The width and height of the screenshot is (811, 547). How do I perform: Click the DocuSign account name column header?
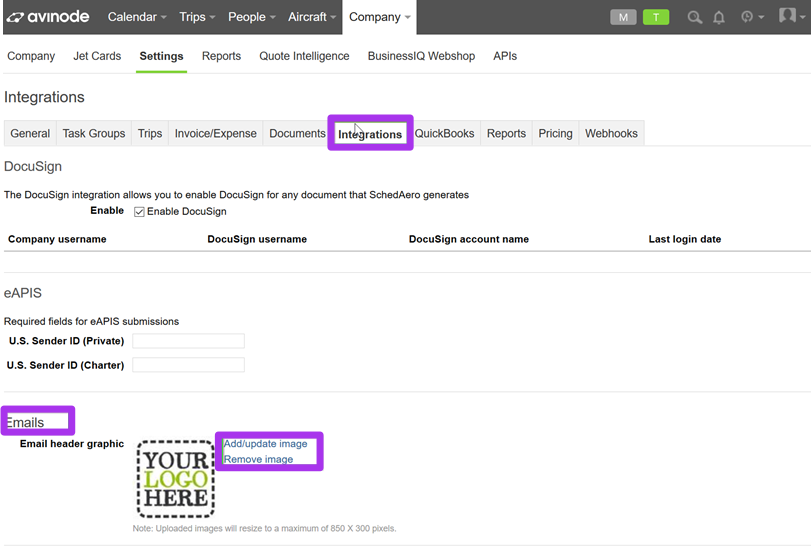point(469,239)
